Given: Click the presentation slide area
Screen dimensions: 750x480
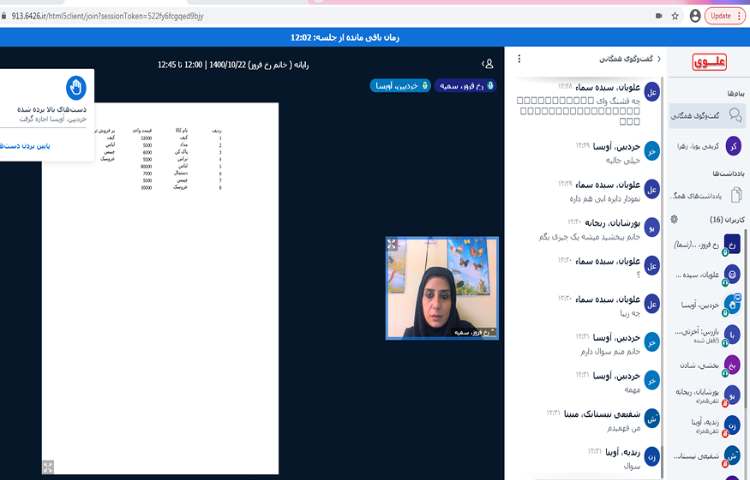Looking at the screenshot, I should point(160,288).
